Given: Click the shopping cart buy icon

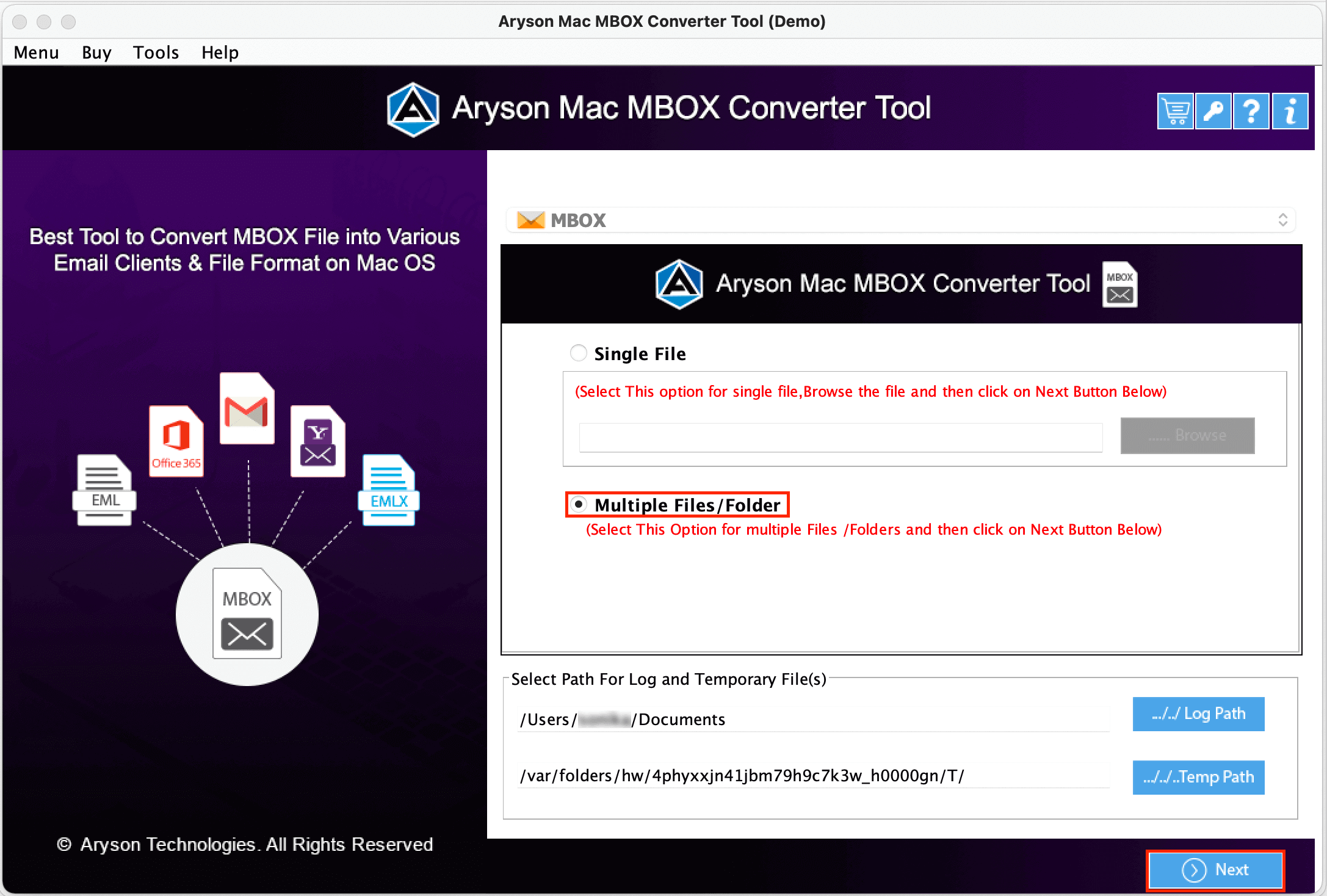Looking at the screenshot, I should (1175, 111).
